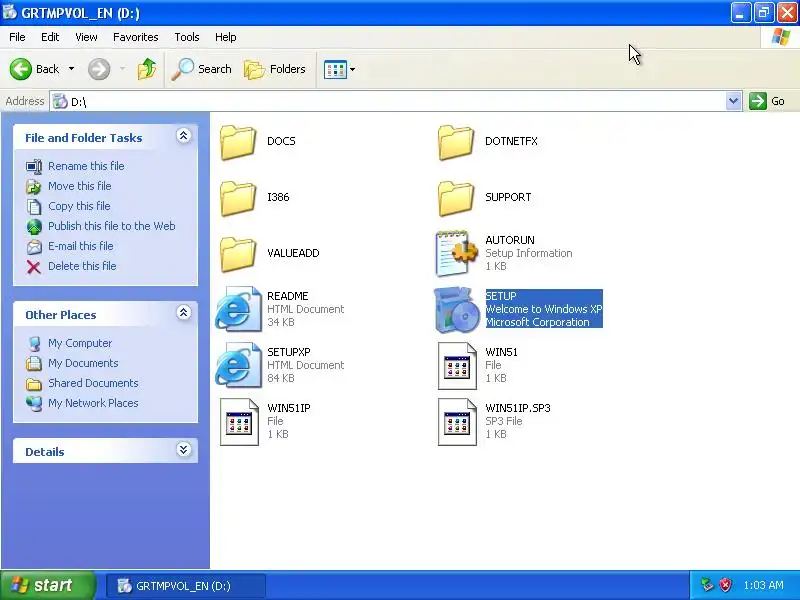Click the SETUPXP file name text
The height and width of the screenshot is (600, 800).
click(x=289, y=352)
